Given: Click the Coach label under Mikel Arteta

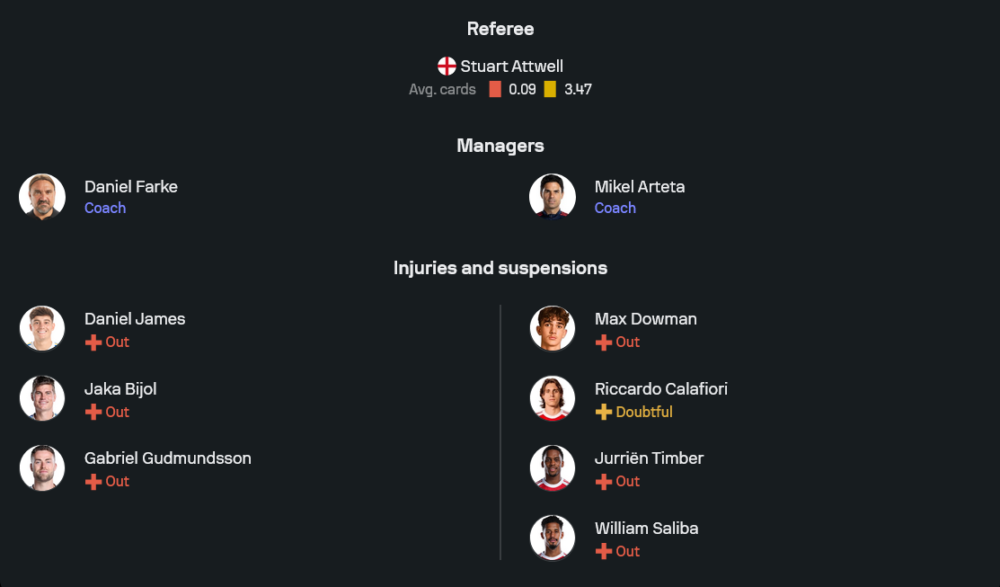Looking at the screenshot, I should coord(615,208).
